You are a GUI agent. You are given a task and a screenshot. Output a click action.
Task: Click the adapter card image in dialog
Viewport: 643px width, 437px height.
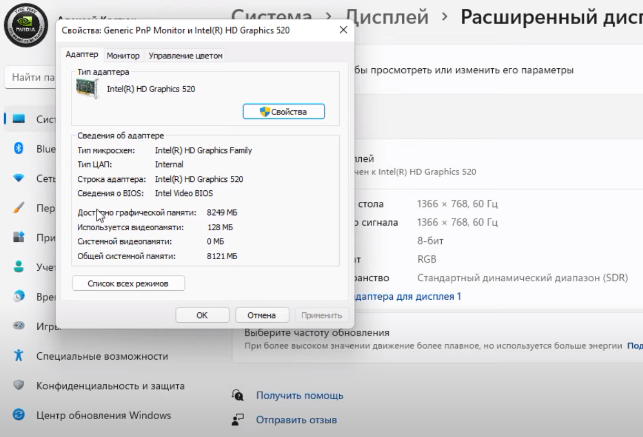tap(87, 88)
